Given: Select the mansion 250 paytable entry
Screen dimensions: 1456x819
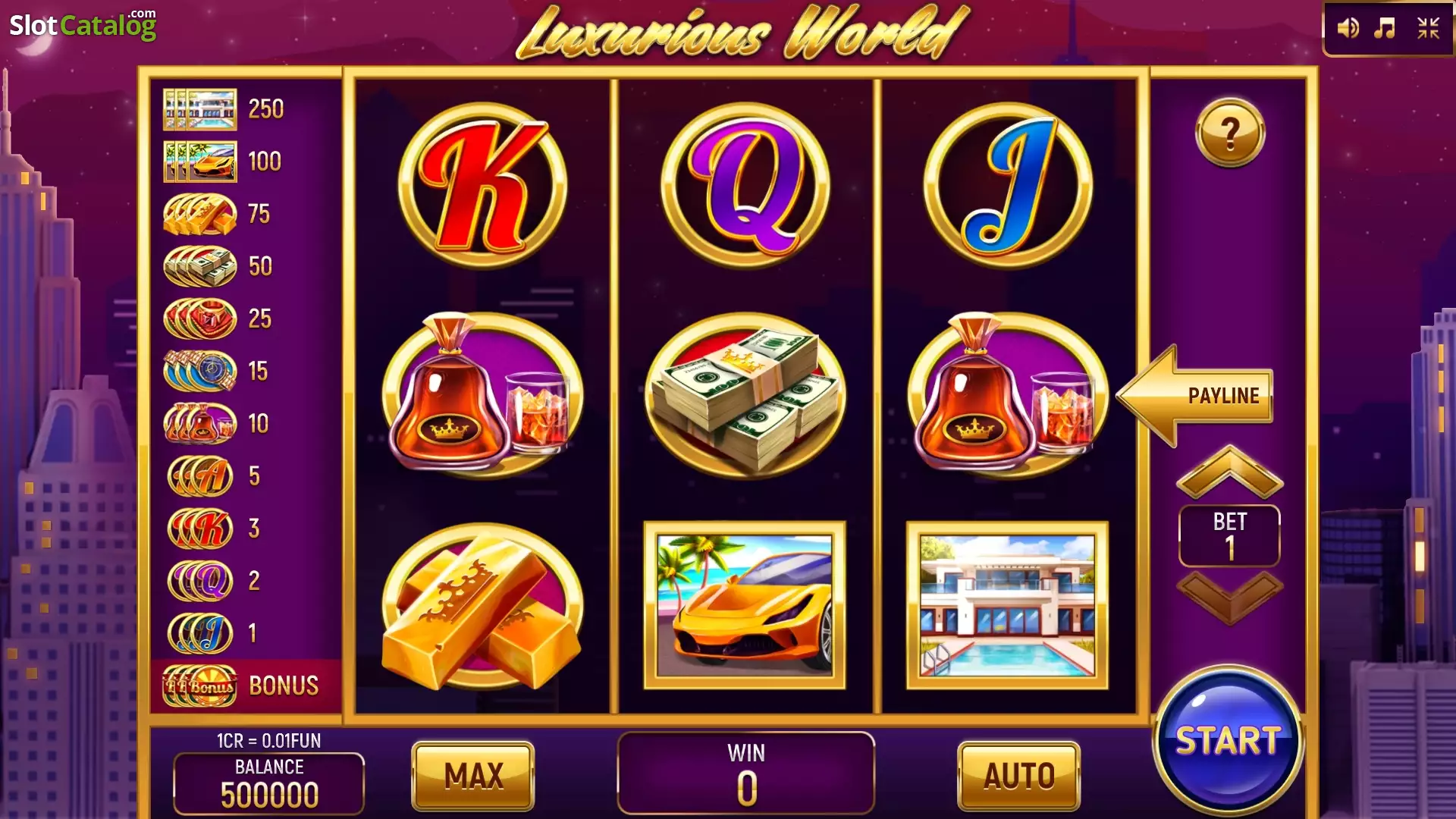Looking at the screenshot, I should (x=224, y=109).
